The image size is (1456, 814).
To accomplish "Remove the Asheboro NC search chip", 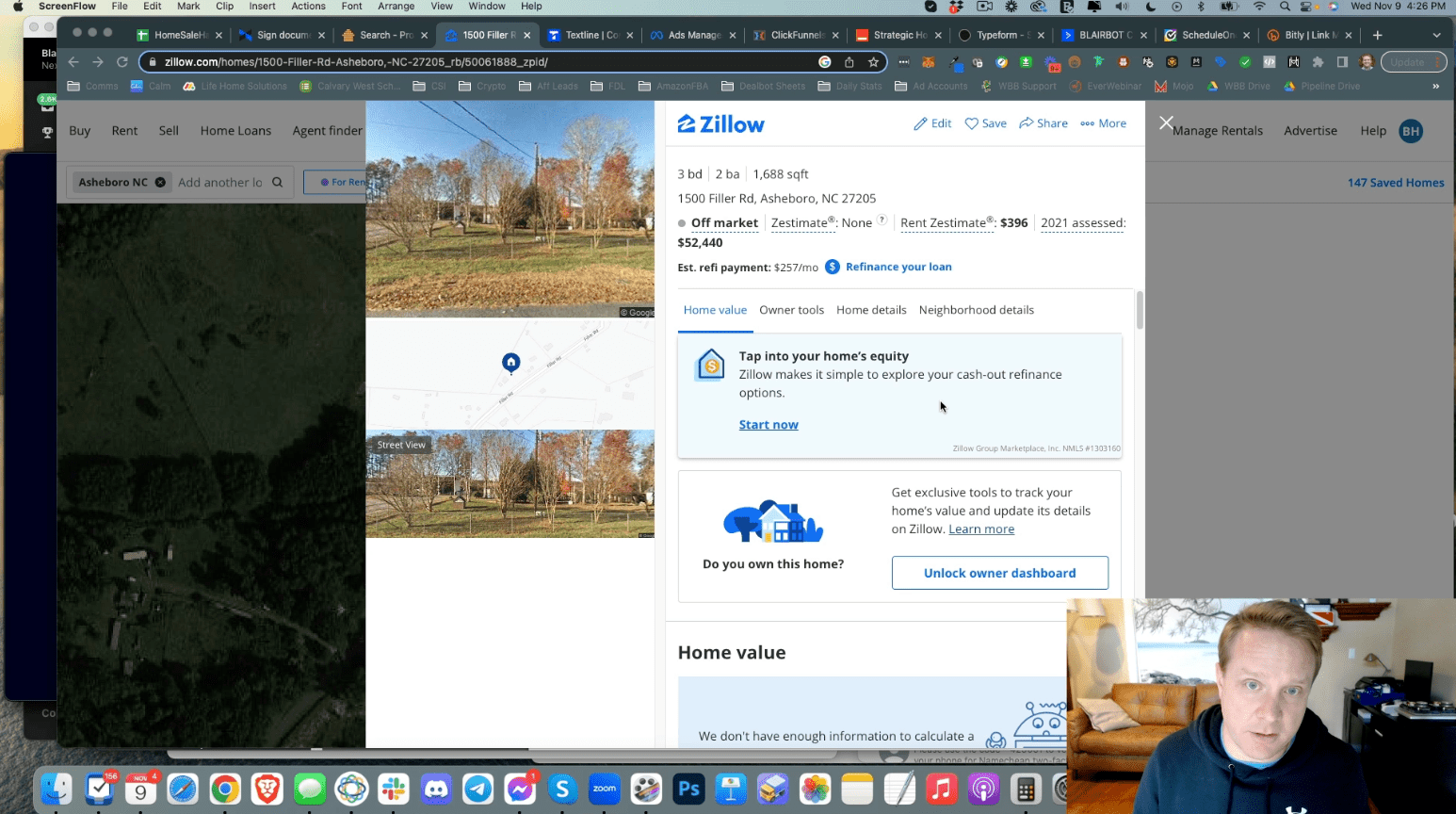I will coord(160,183).
